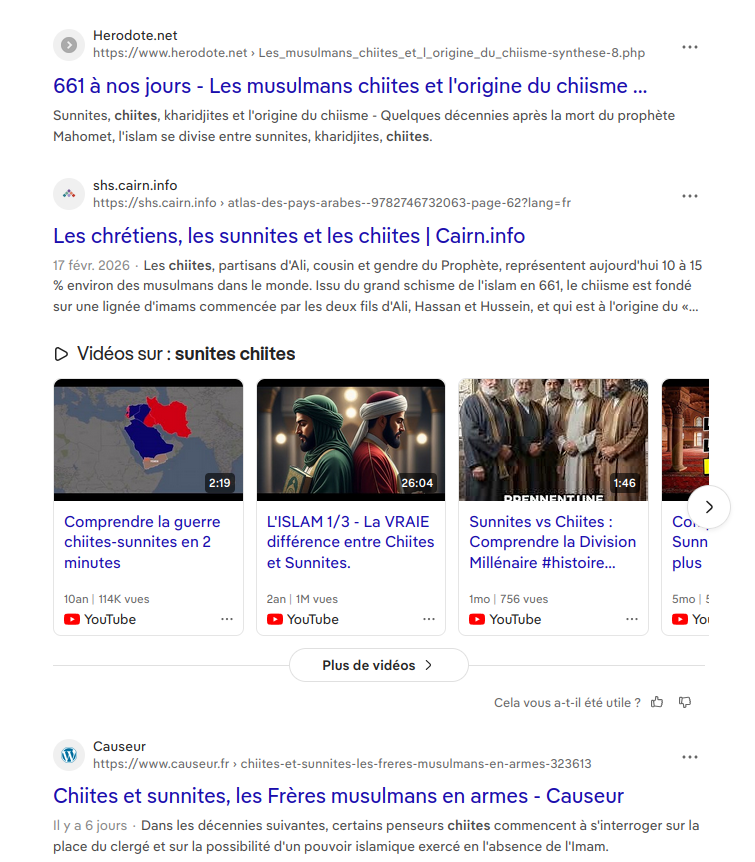Open options menu on the 2:19 video card
The image size is (755, 862).
point(227,619)
